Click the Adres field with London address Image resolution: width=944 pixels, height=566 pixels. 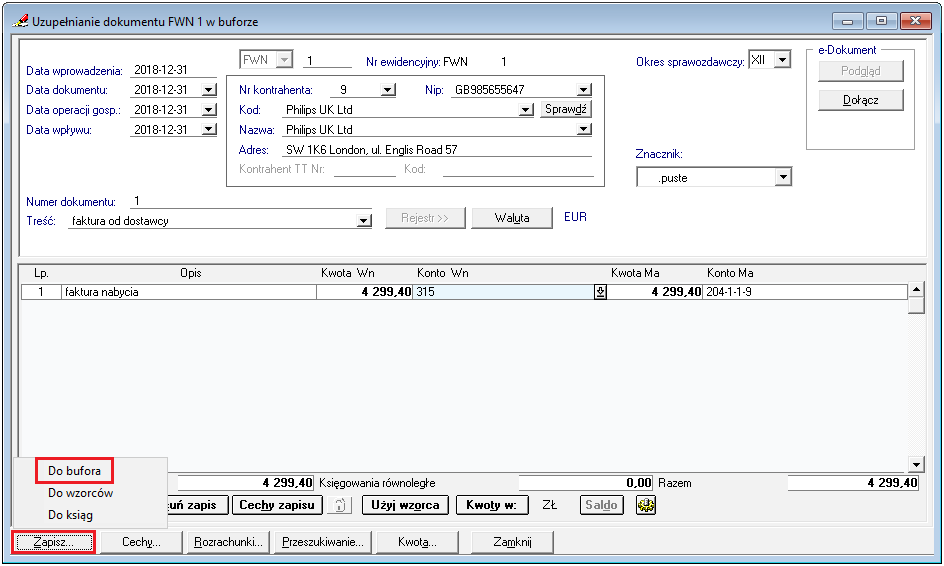(437, 149)
